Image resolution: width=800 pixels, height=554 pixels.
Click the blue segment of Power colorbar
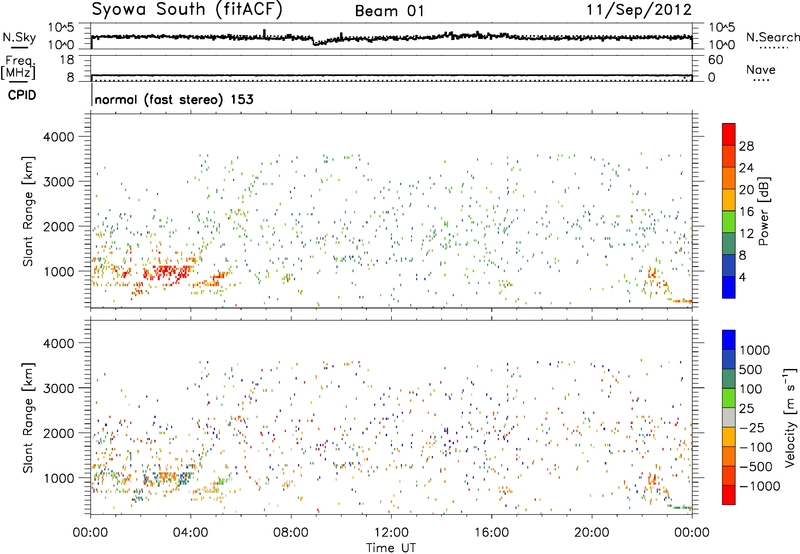[729, 287]
